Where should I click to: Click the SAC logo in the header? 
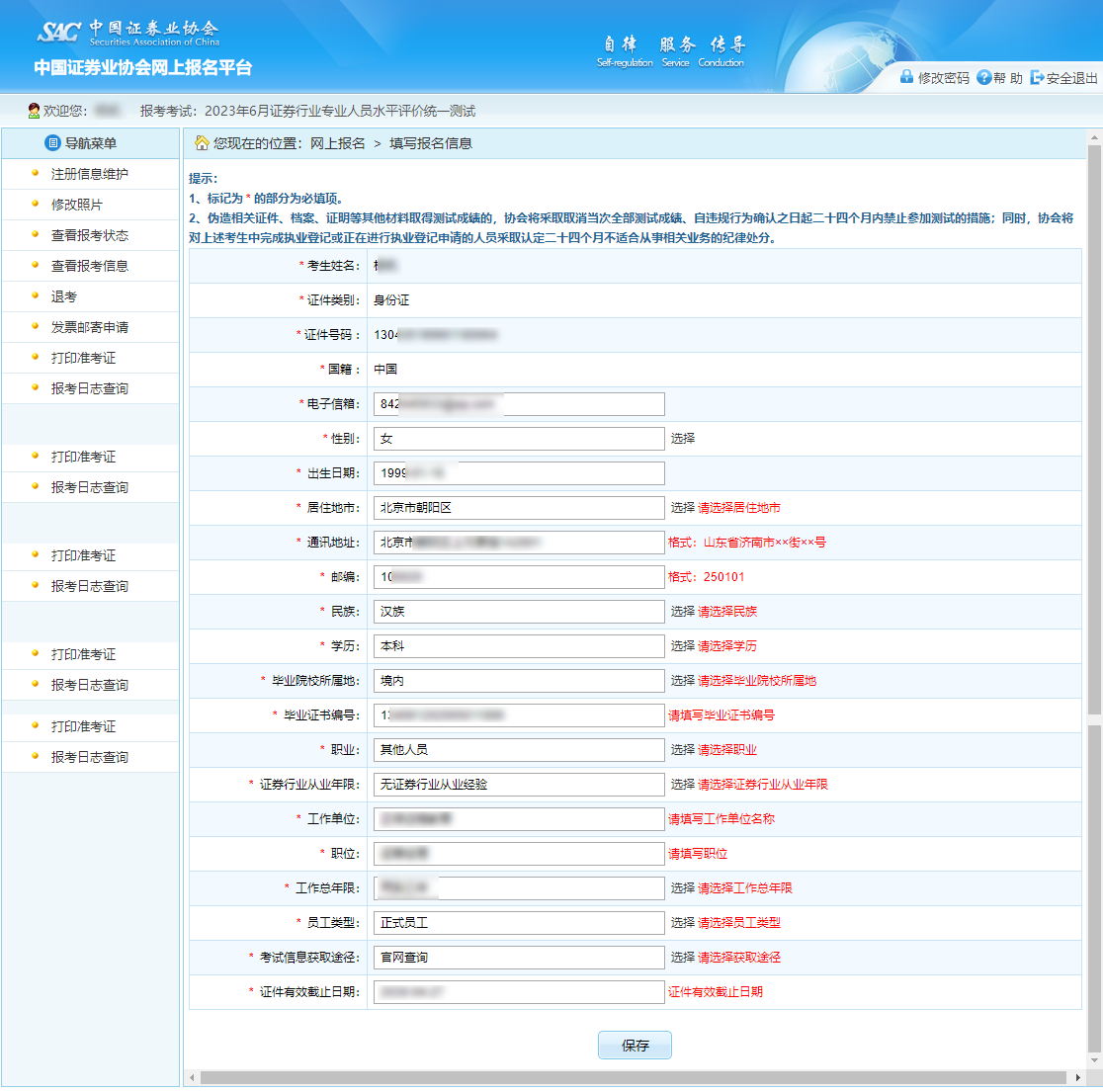point(59,30)
